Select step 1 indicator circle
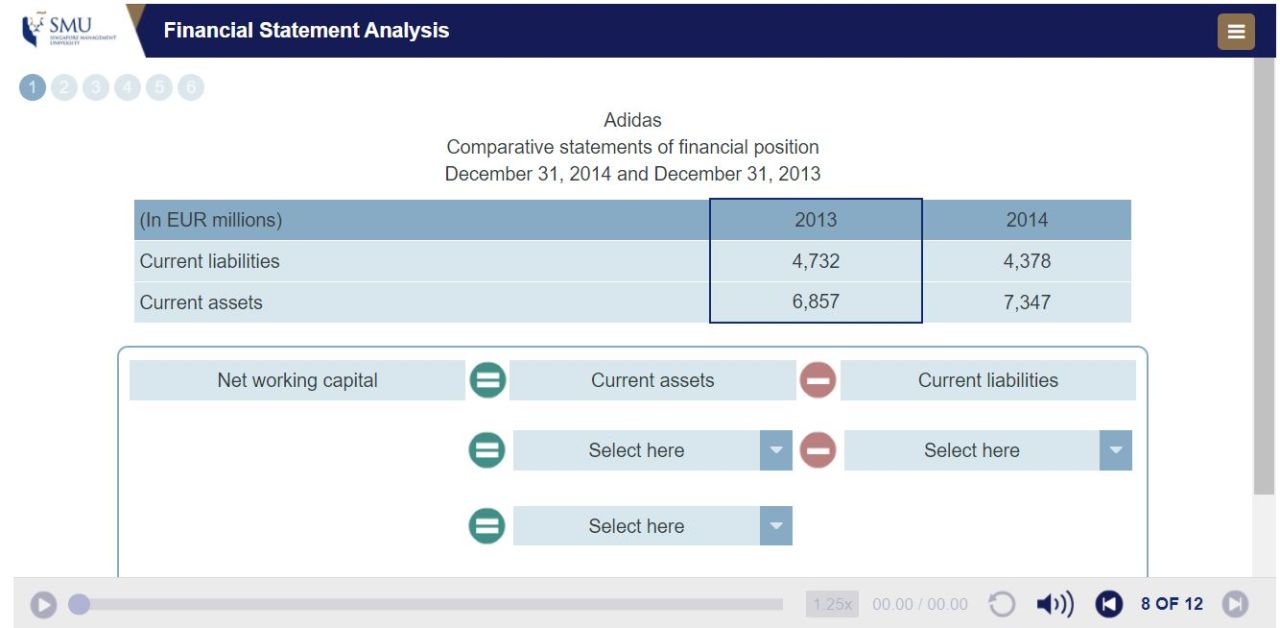Viewport: 1280px width, 628px height. click(32, 88)
